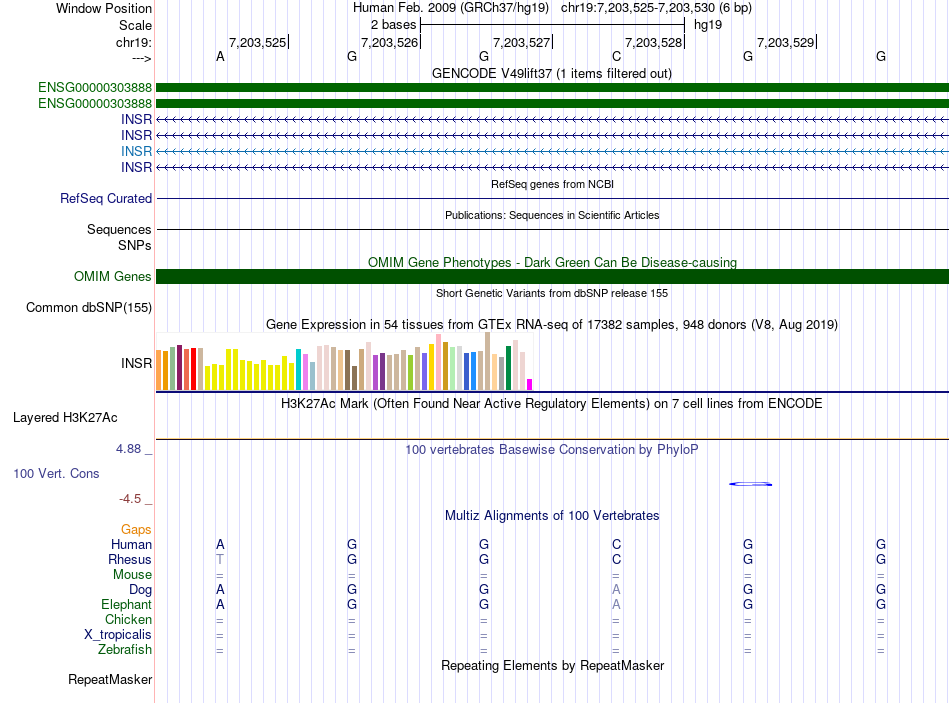The width and height of the screenshot is (950, 703).
Task: Open the RefSeq Curated track label
Action: click(x=106, y=198)
